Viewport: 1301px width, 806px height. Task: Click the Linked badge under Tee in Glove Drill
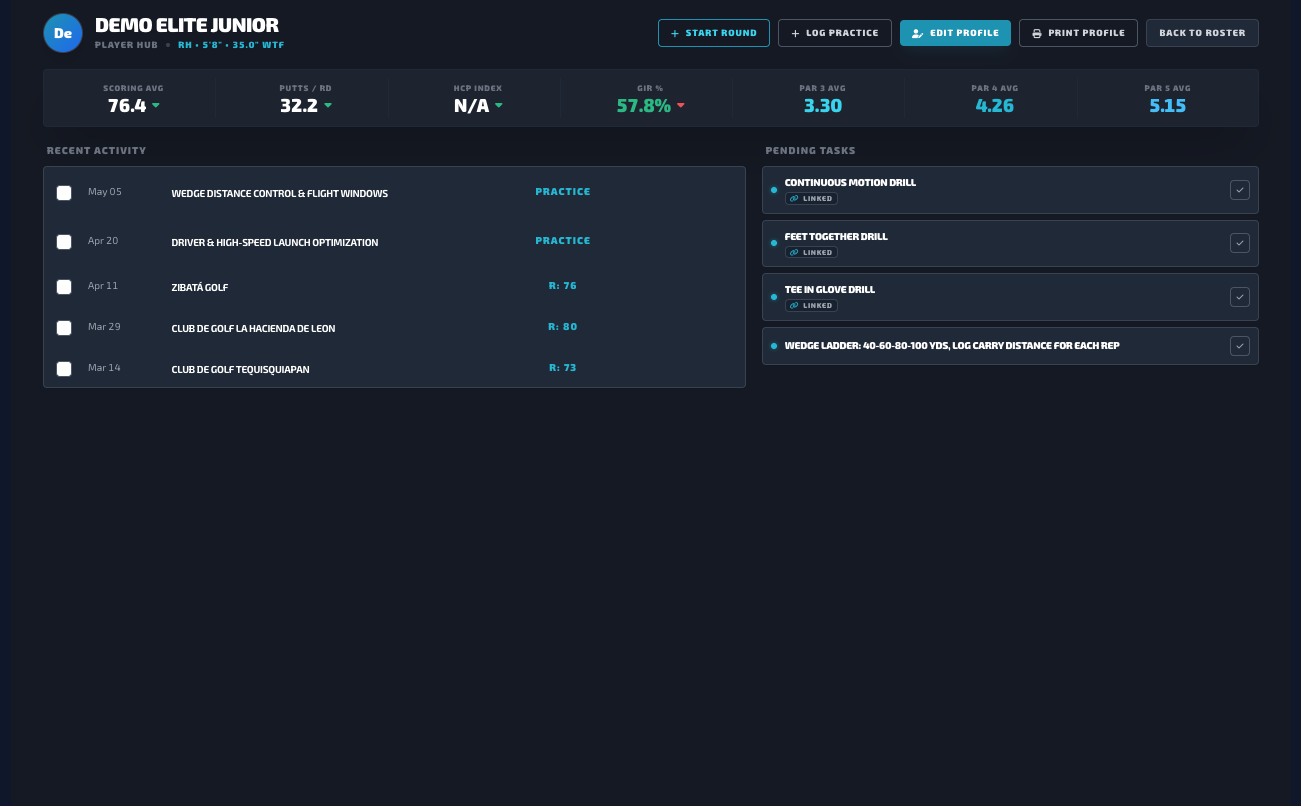click(x=811, y=305)
